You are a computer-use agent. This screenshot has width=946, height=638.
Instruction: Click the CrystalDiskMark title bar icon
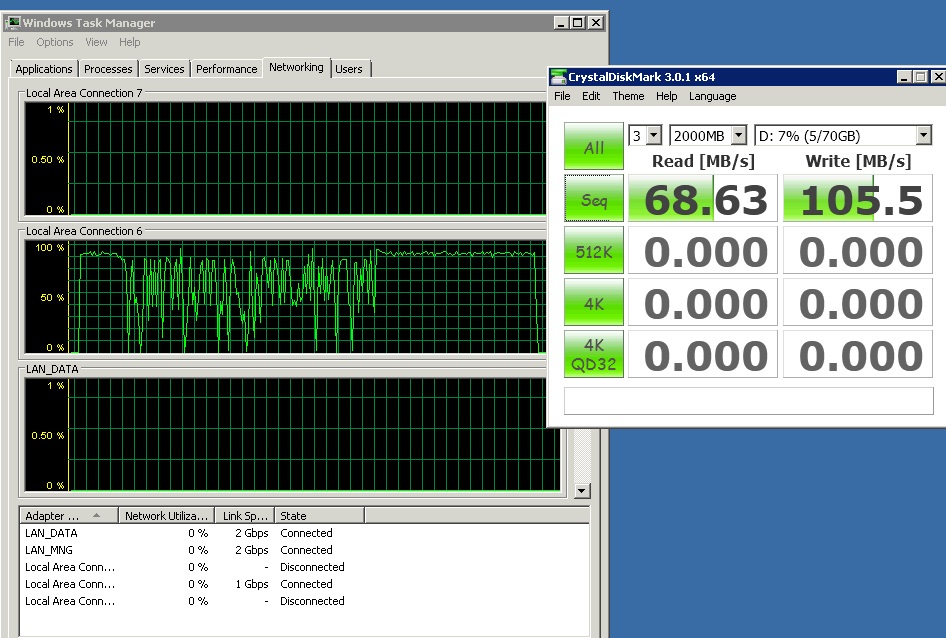[560, 77]
